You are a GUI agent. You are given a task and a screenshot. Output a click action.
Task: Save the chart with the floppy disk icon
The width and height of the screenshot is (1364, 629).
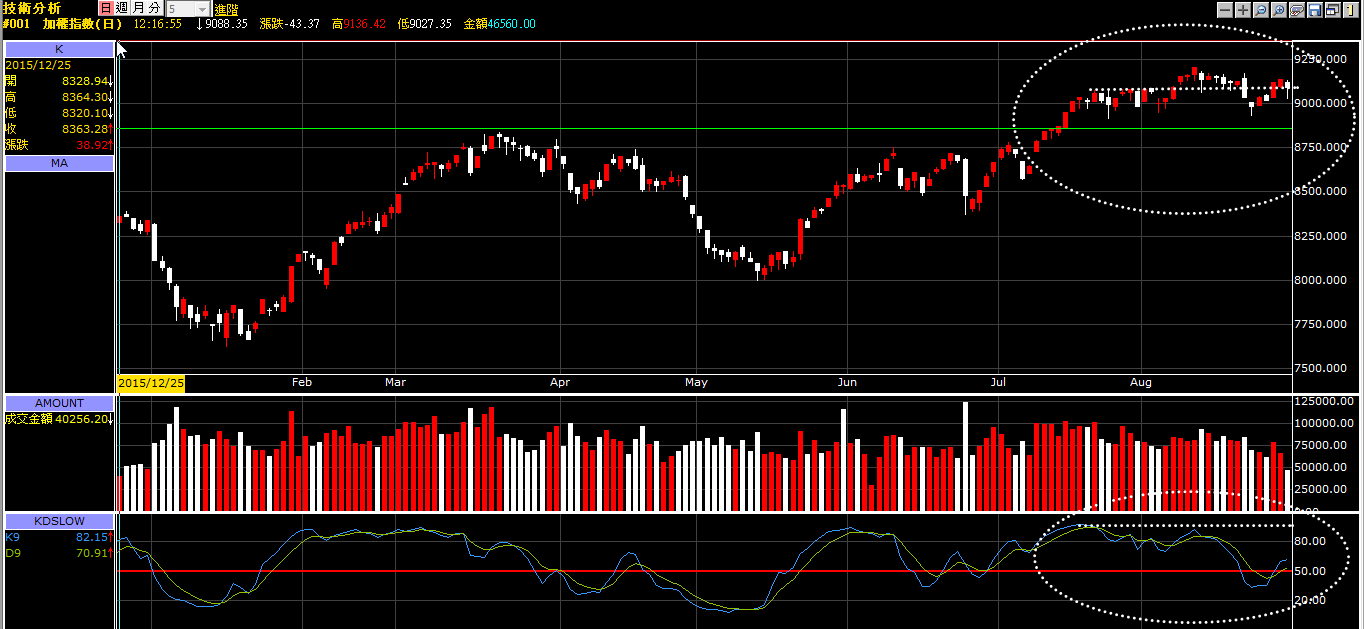coord(1315,9)
